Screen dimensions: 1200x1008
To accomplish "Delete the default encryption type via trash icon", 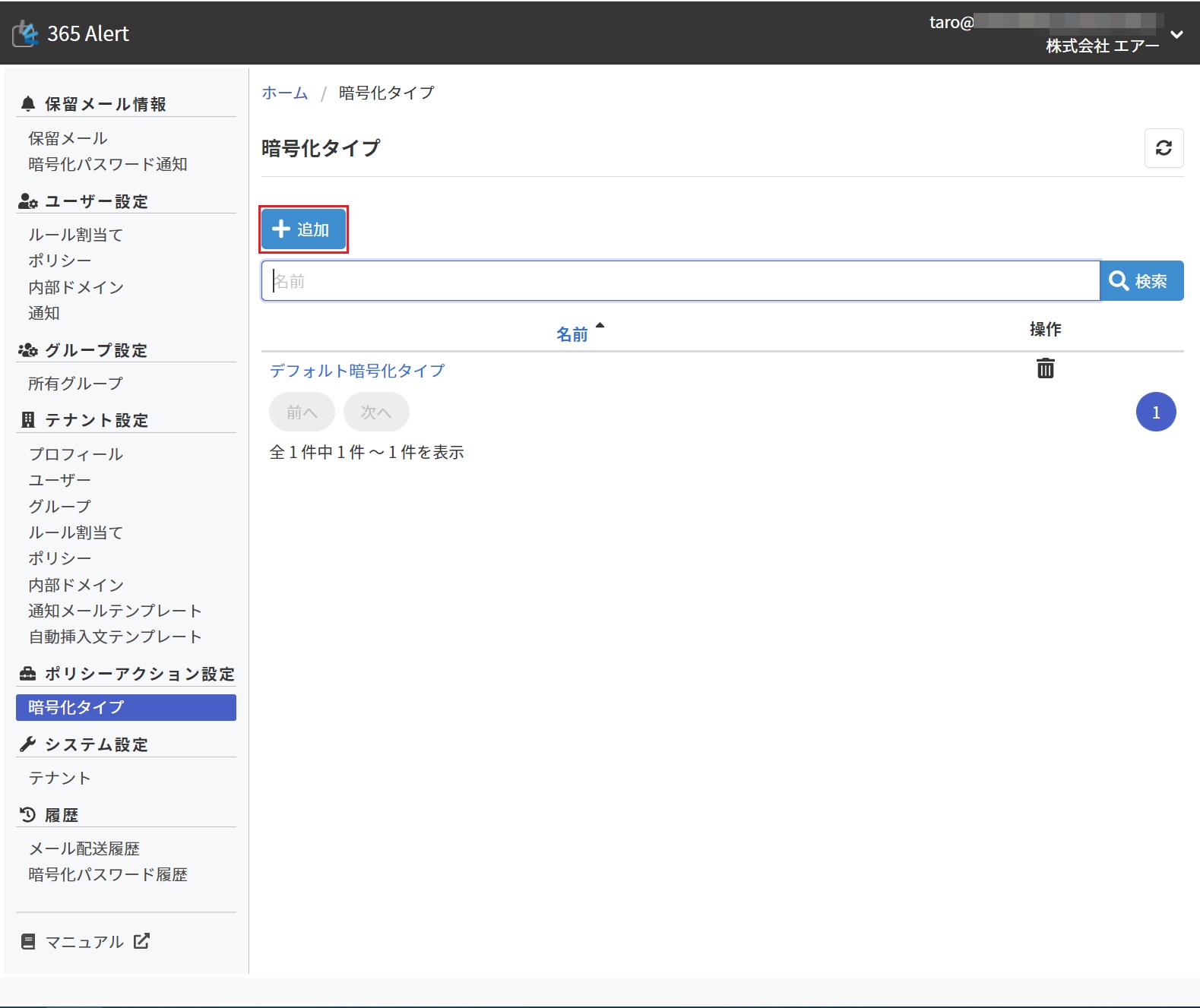I will click(1045, 369).
